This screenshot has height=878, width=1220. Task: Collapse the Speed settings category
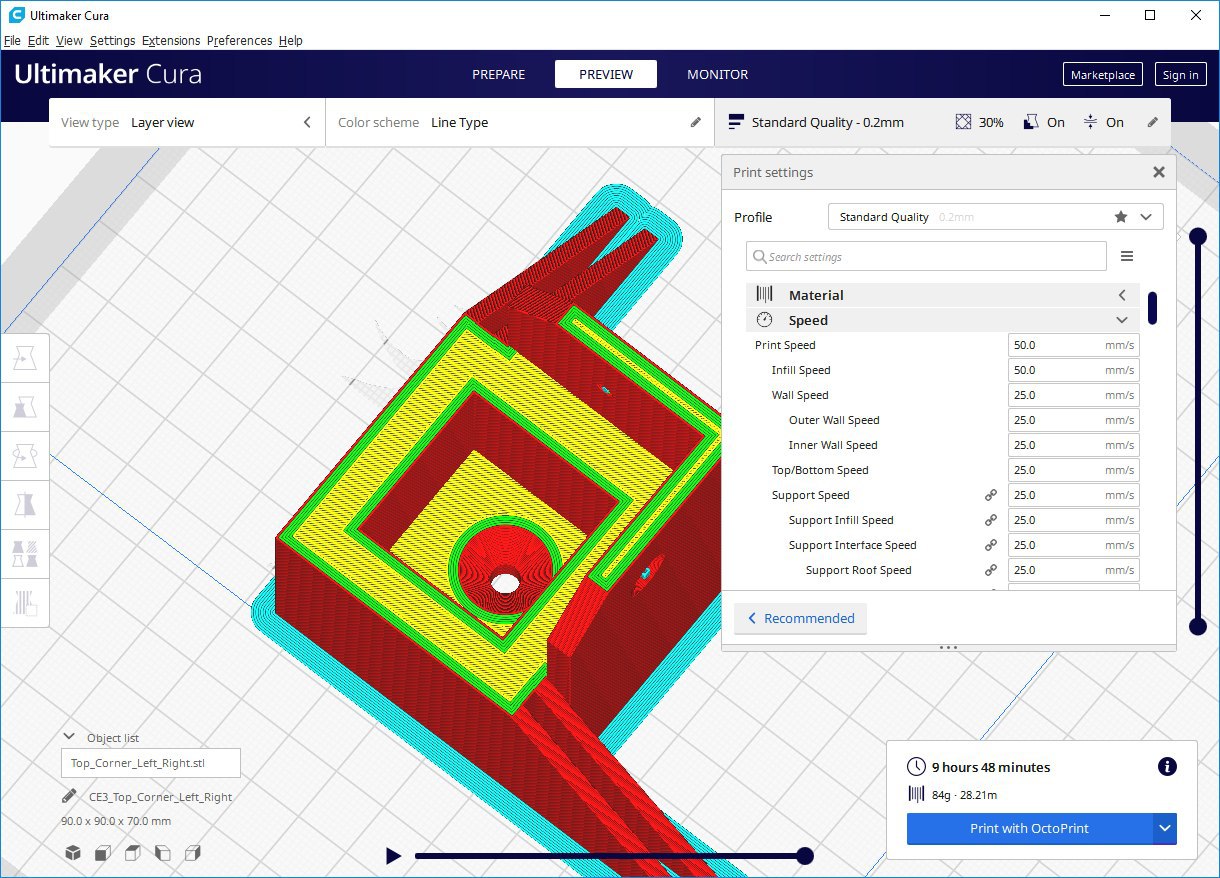[x=942, y=320]
